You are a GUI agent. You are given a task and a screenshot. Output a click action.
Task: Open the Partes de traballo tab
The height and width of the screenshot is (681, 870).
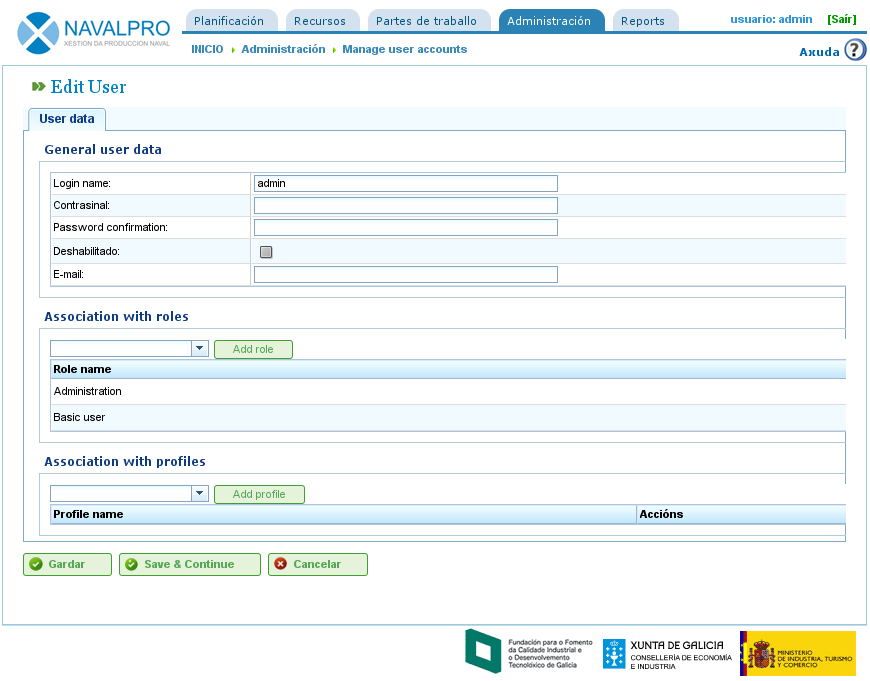426,21
